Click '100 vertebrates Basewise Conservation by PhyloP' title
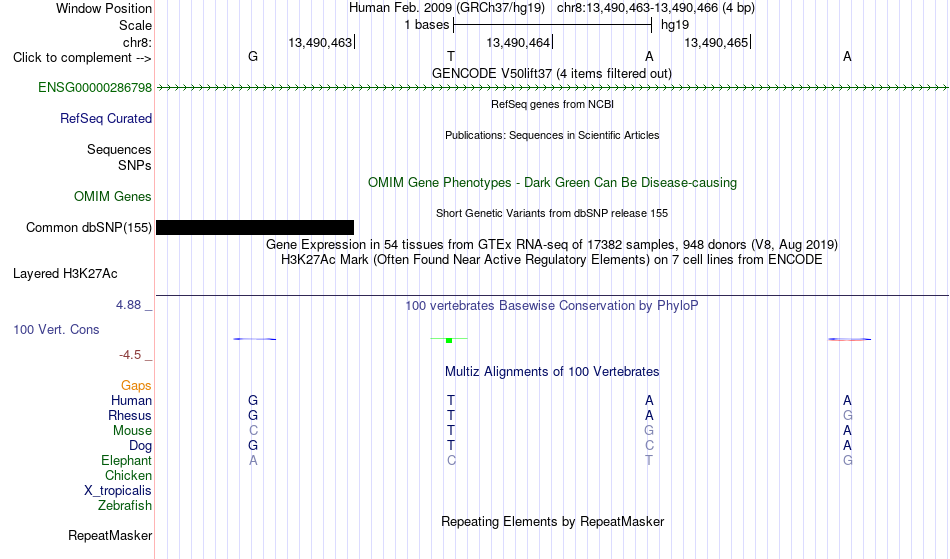Viewport: 950px width, 559px height. click(552, 306)
